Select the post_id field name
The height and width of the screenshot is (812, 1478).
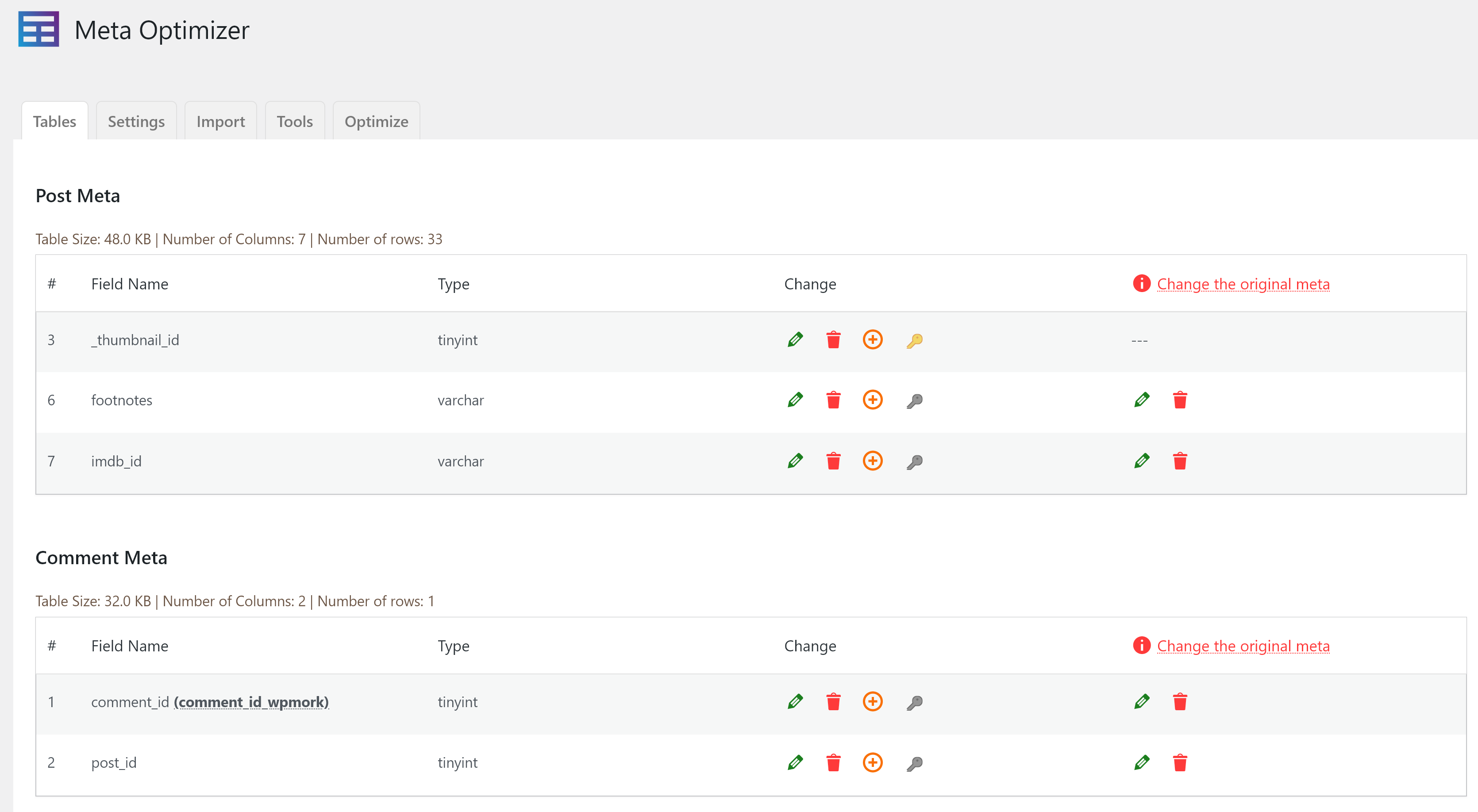(114, 763)
